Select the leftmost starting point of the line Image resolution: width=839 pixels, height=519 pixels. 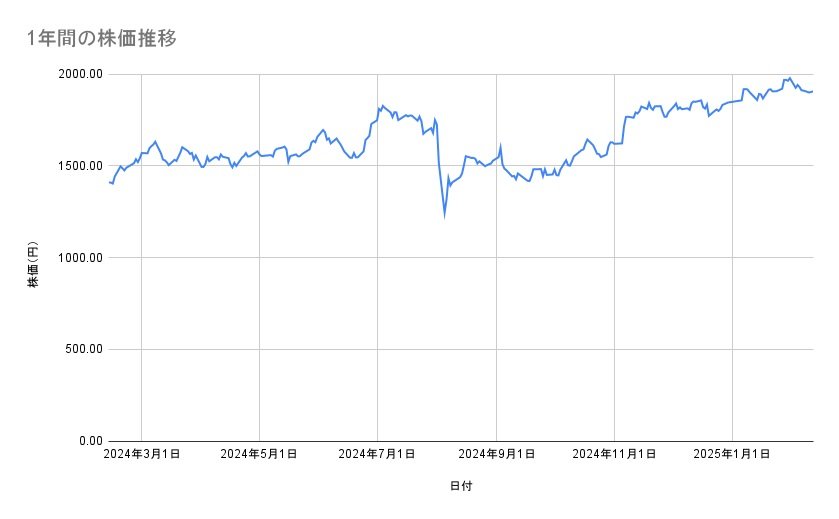pyautogui.click(x=108, y=182)
